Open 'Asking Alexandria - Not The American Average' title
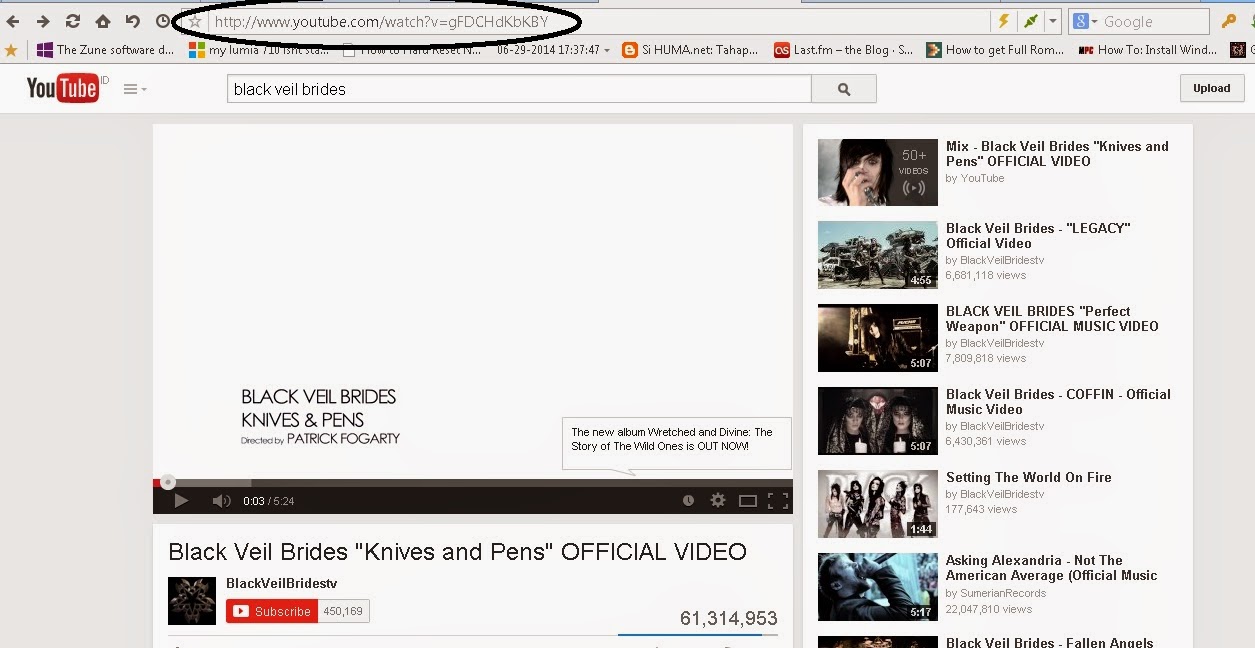Image resolution: width=1255 pixels, height=648 pixels. coord(1052,568)
